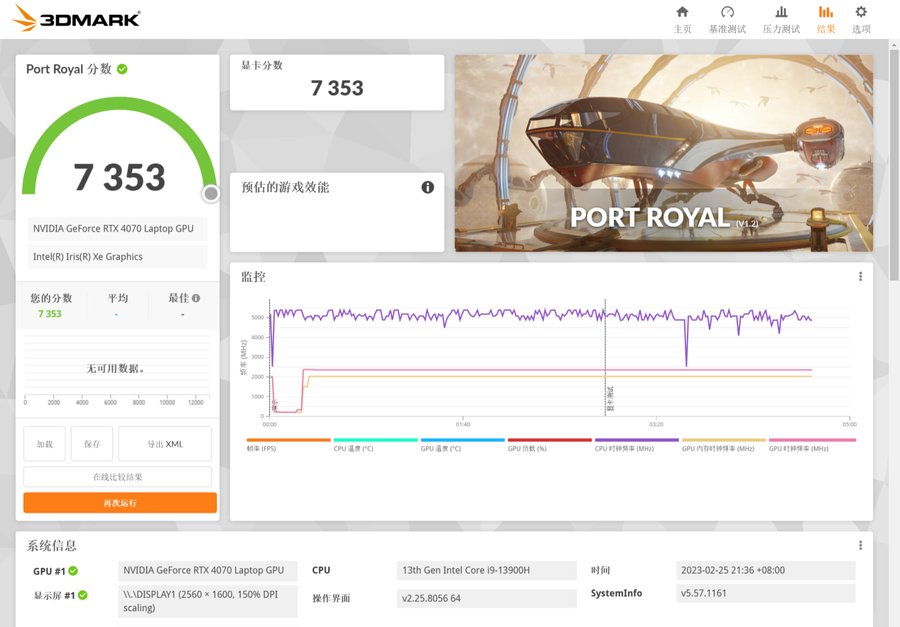Click the score gauge end handle
Image resolution: width=900 pixels, height=627 pixels.
[x=211, y=194]
